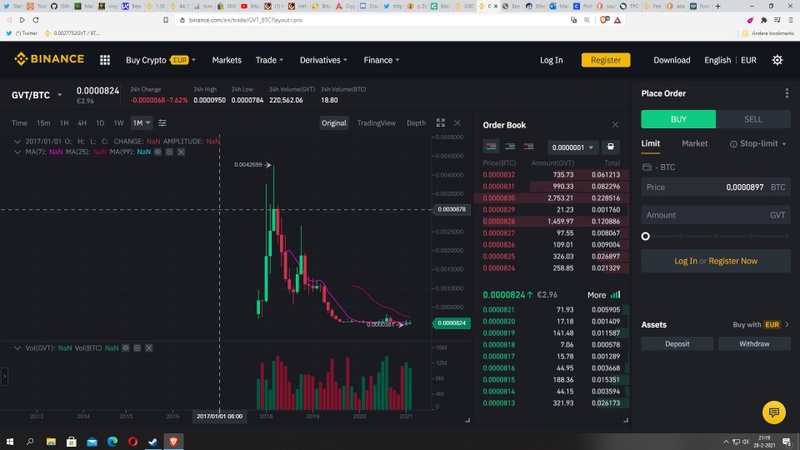
Task: Collapse the MA indicator row chevron
Action: [x=17, y=152]
